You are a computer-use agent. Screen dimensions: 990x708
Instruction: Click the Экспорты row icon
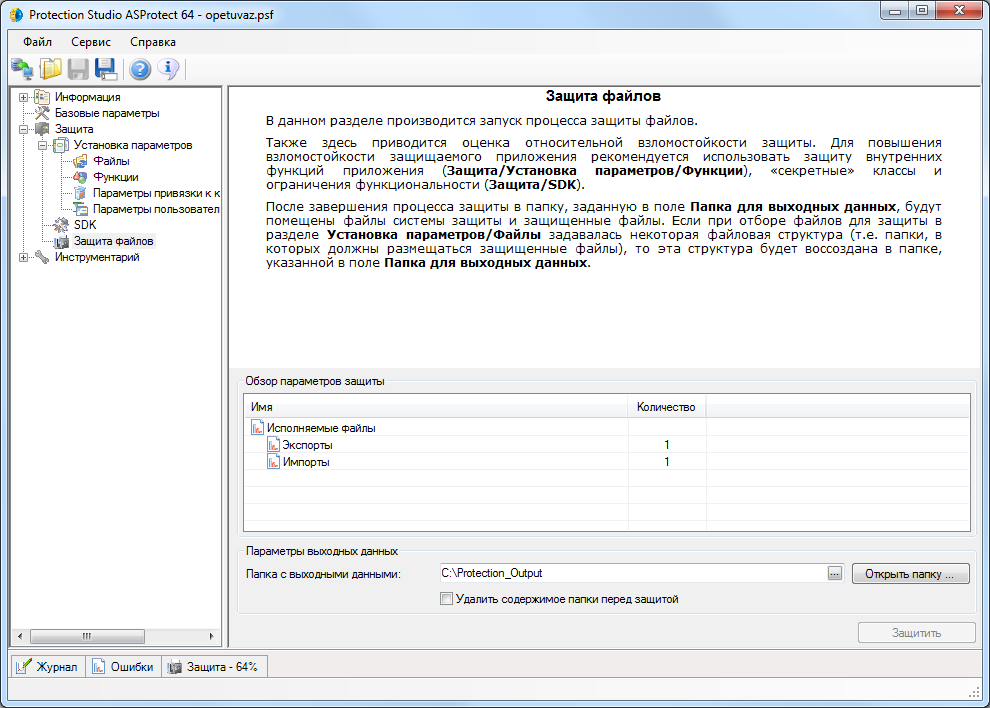(x=273, y=445)
